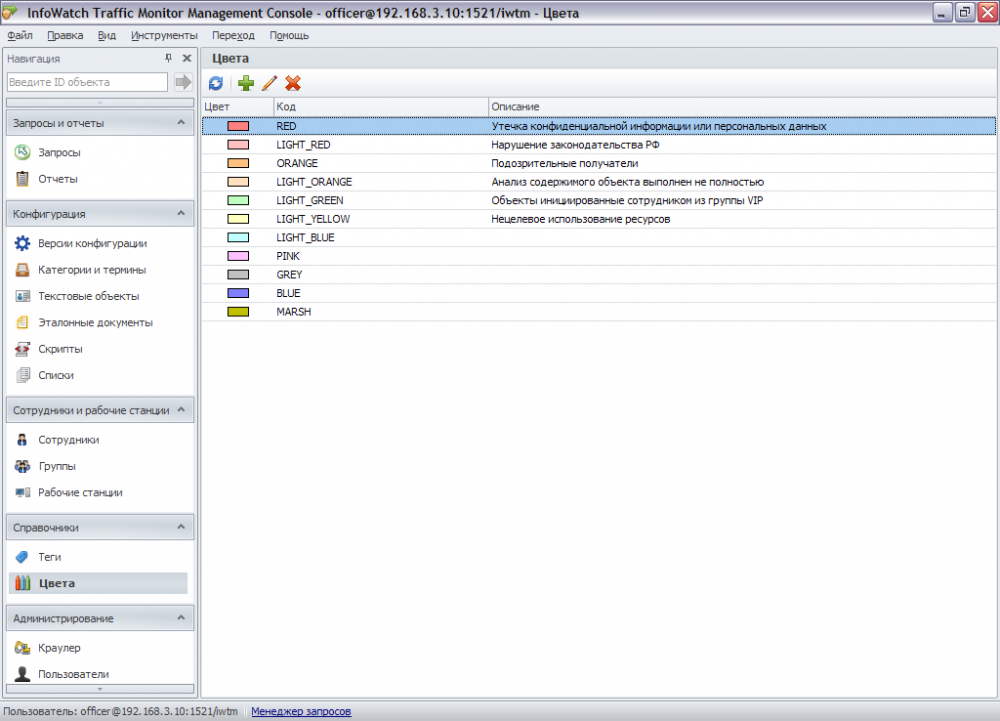Click Цвета books icon in navigation

[22, 583]
